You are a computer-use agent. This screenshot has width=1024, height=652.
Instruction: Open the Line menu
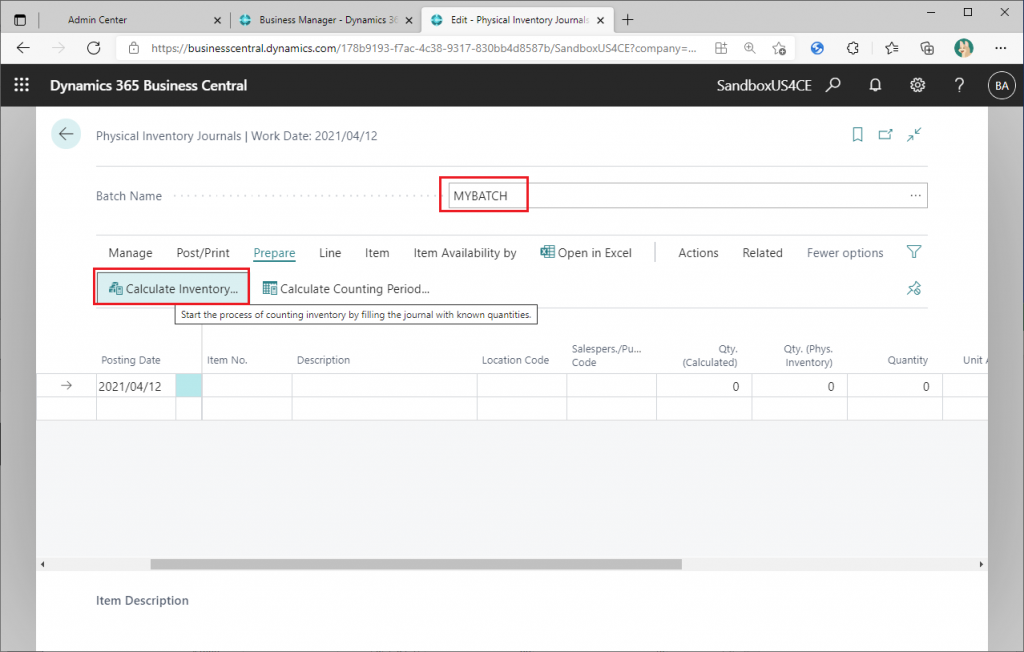[330, 253]
